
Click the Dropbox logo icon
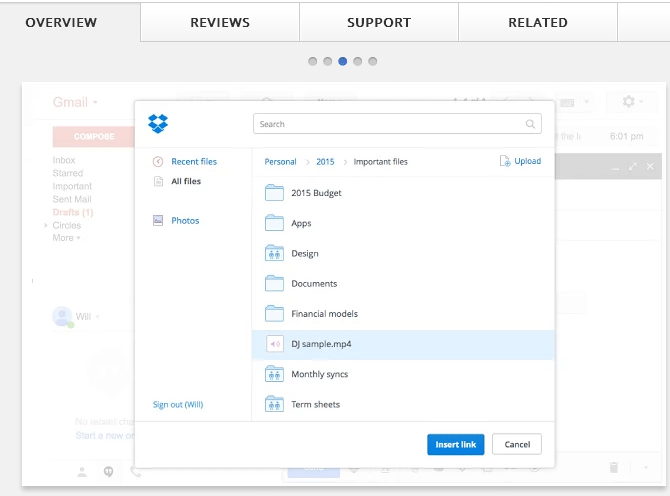click(158, 123)
